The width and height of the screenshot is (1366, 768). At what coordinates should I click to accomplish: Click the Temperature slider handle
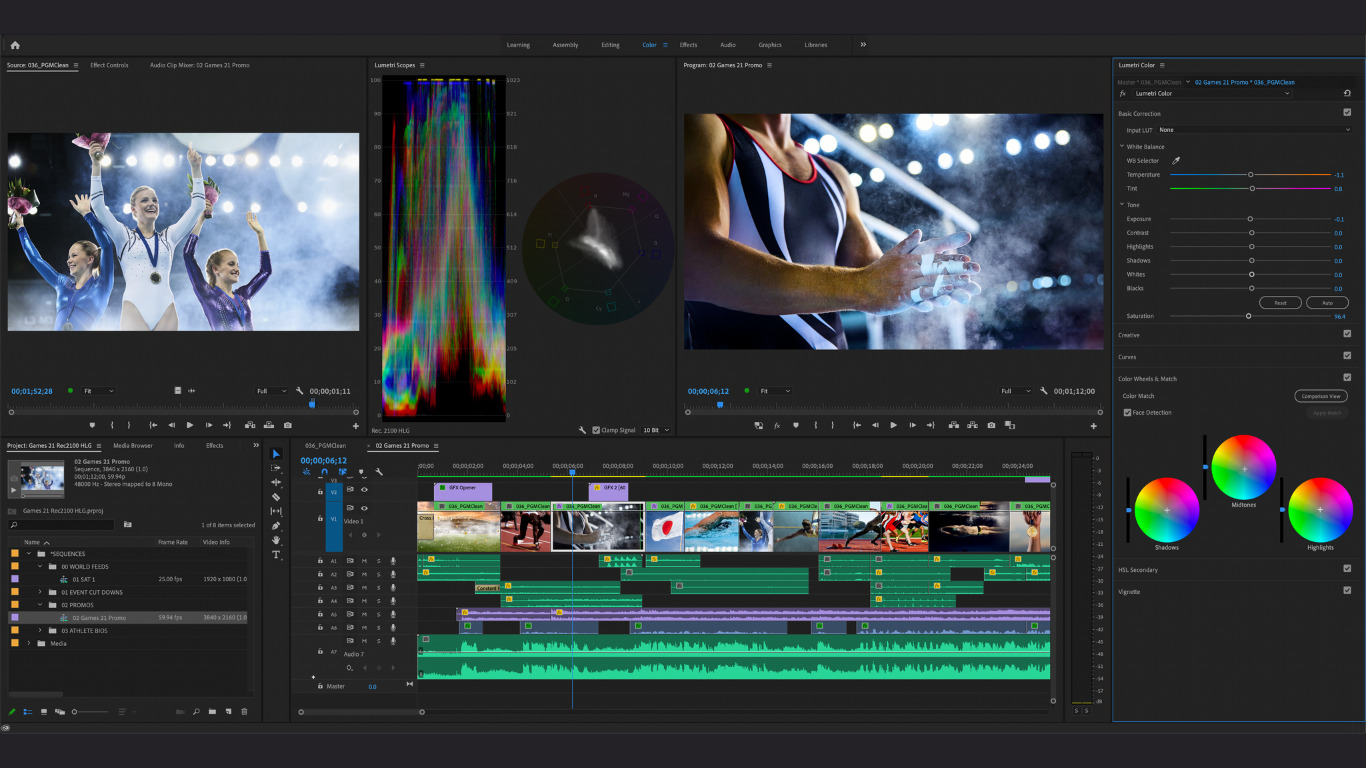click(x=1251, y=175)
